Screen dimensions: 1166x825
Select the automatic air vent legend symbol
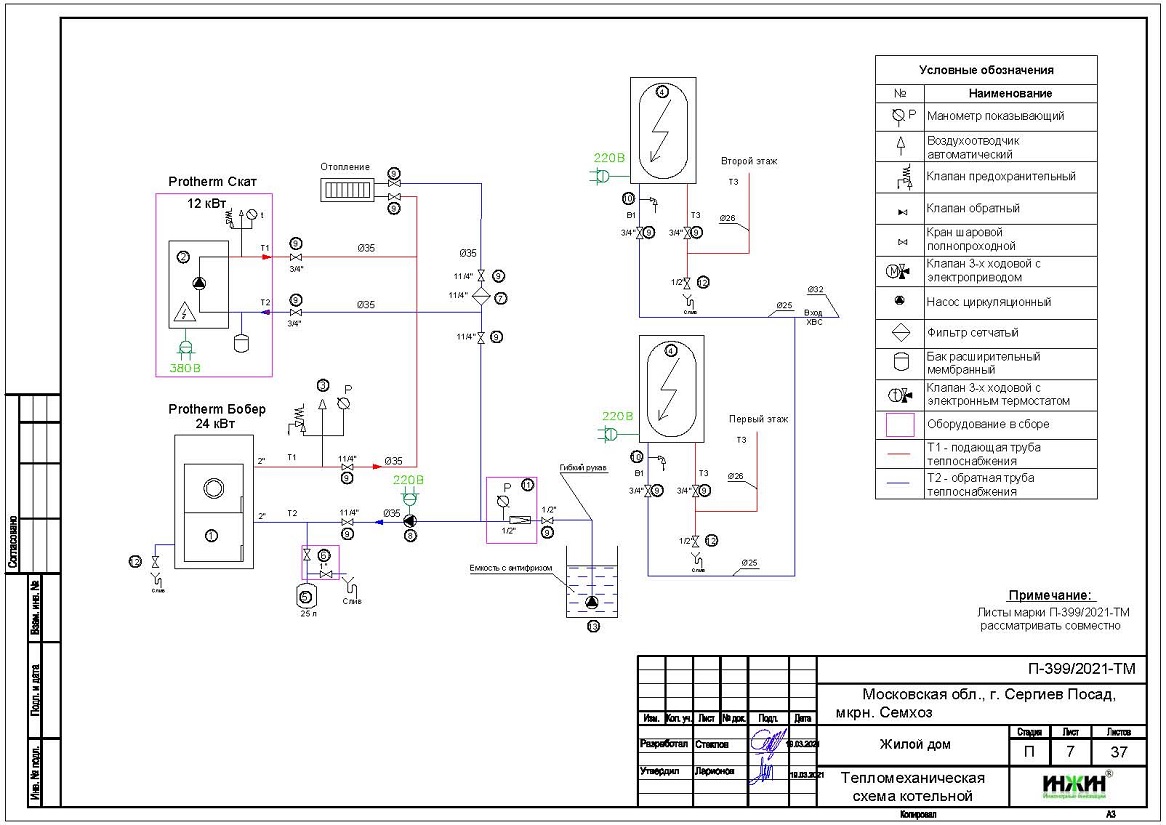tap(900, 146)
